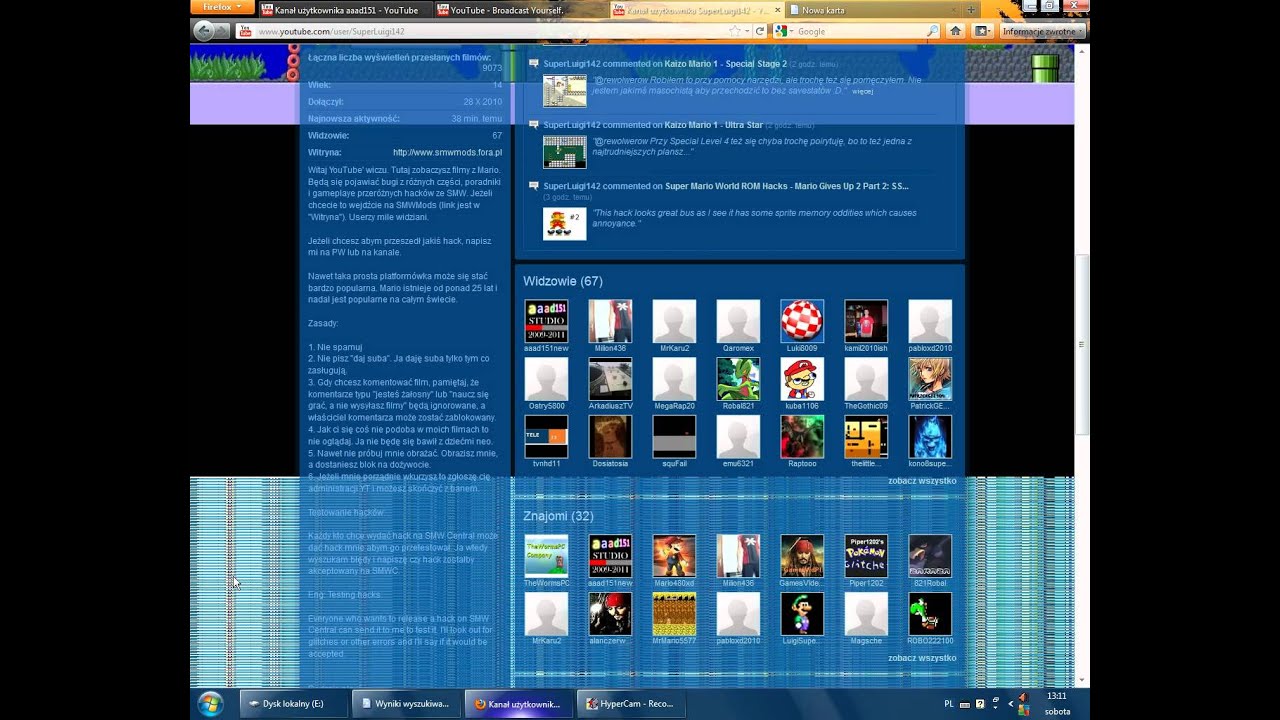Viewport: 1280px width, 720px height.
Task: Open Mario Gives Up 2 video thumbnail
Action: point(564,224)
